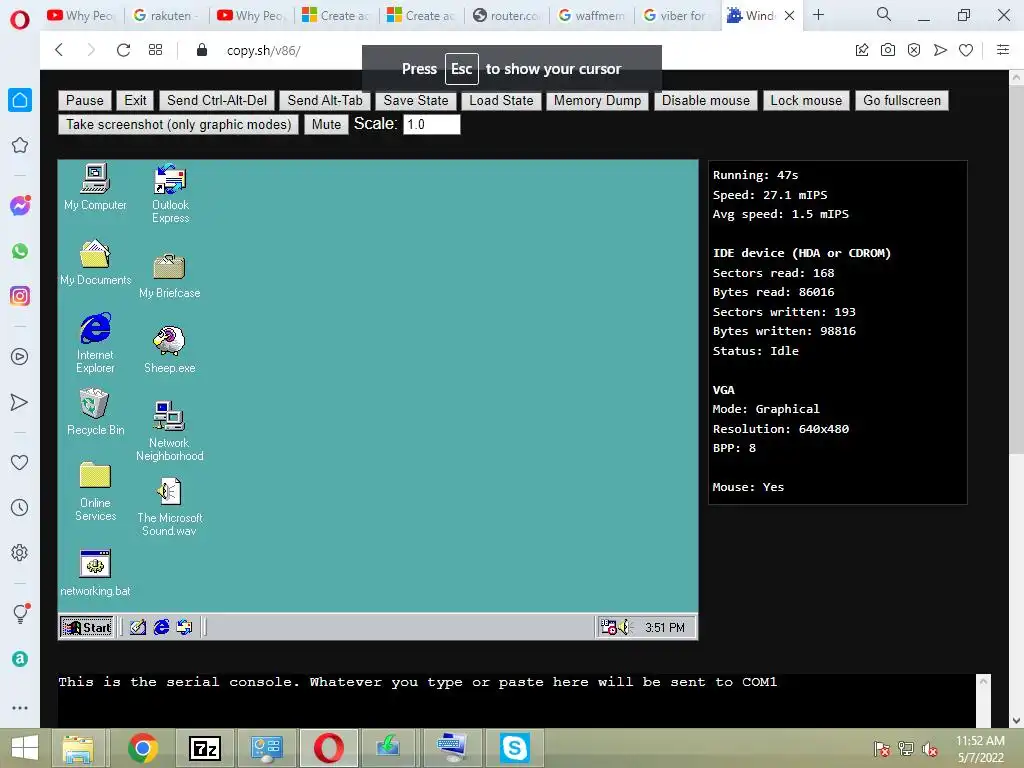This screenshot has height=768, width=1024.
Task: Click Take screenshot (only graphic modes) button
Action: point(178,125)
